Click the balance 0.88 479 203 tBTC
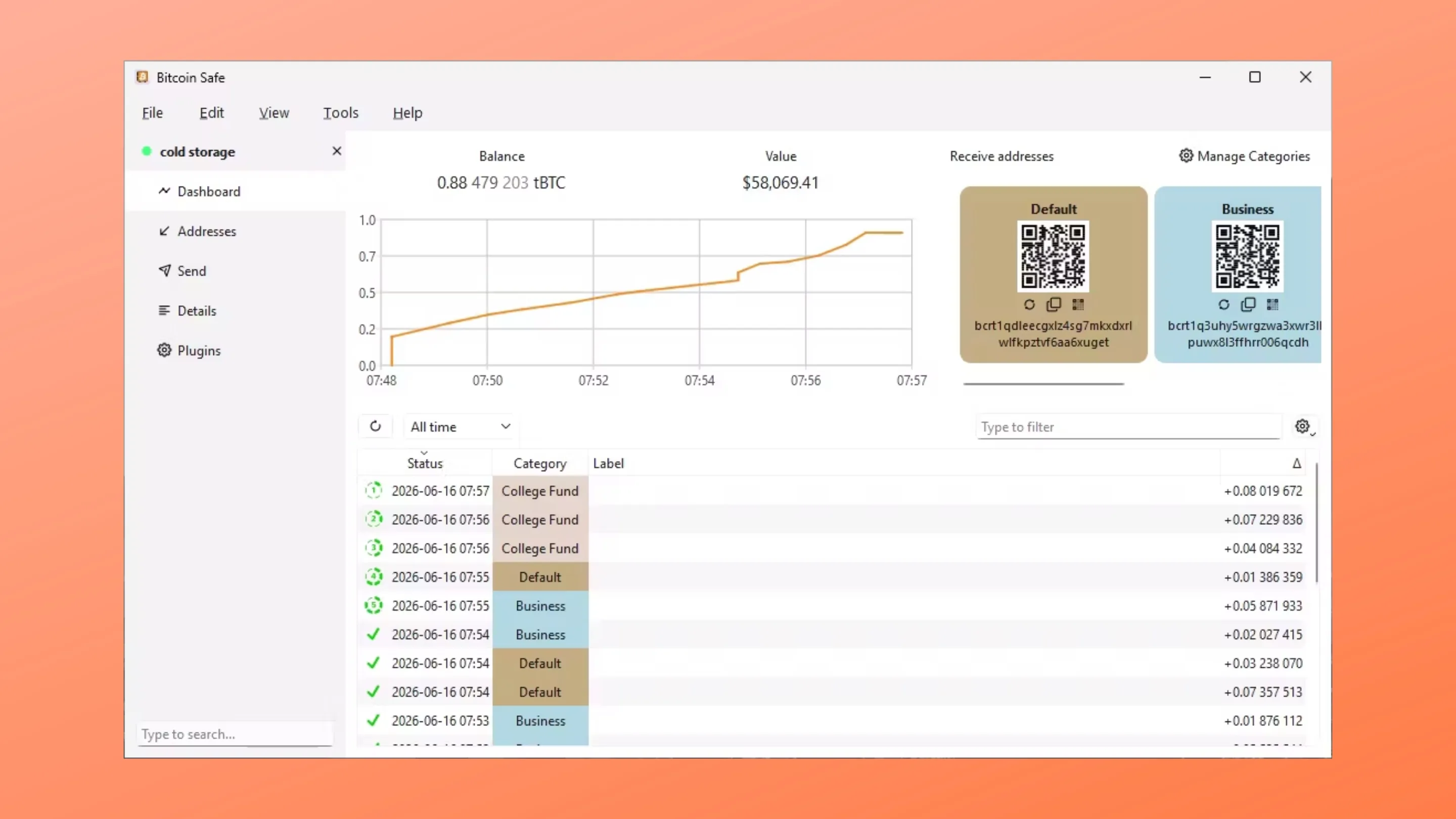This screenshot has height=819, width=1456. 501,183
